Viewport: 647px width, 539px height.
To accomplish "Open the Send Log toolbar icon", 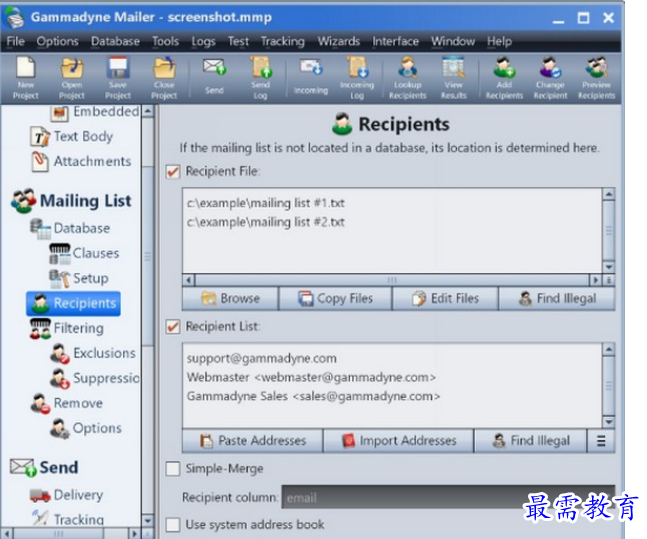I will [x=260, y=78].
